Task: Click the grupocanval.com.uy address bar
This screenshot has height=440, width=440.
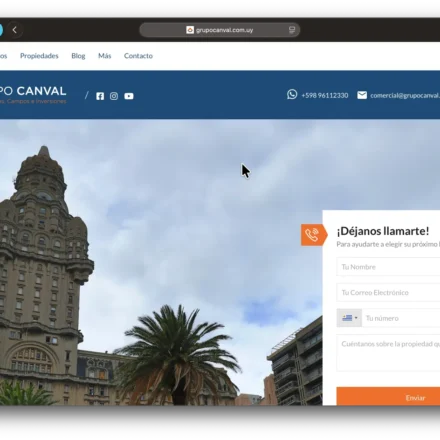Action: click(220, 30)
